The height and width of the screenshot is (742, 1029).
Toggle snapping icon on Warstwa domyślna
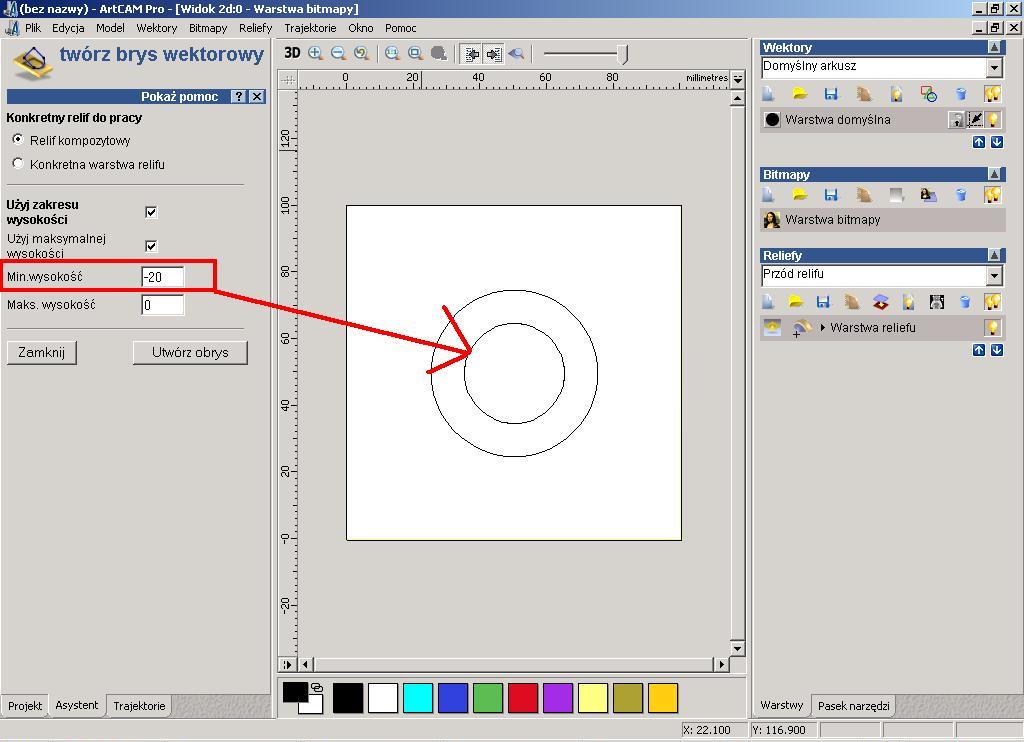[975, 119]
